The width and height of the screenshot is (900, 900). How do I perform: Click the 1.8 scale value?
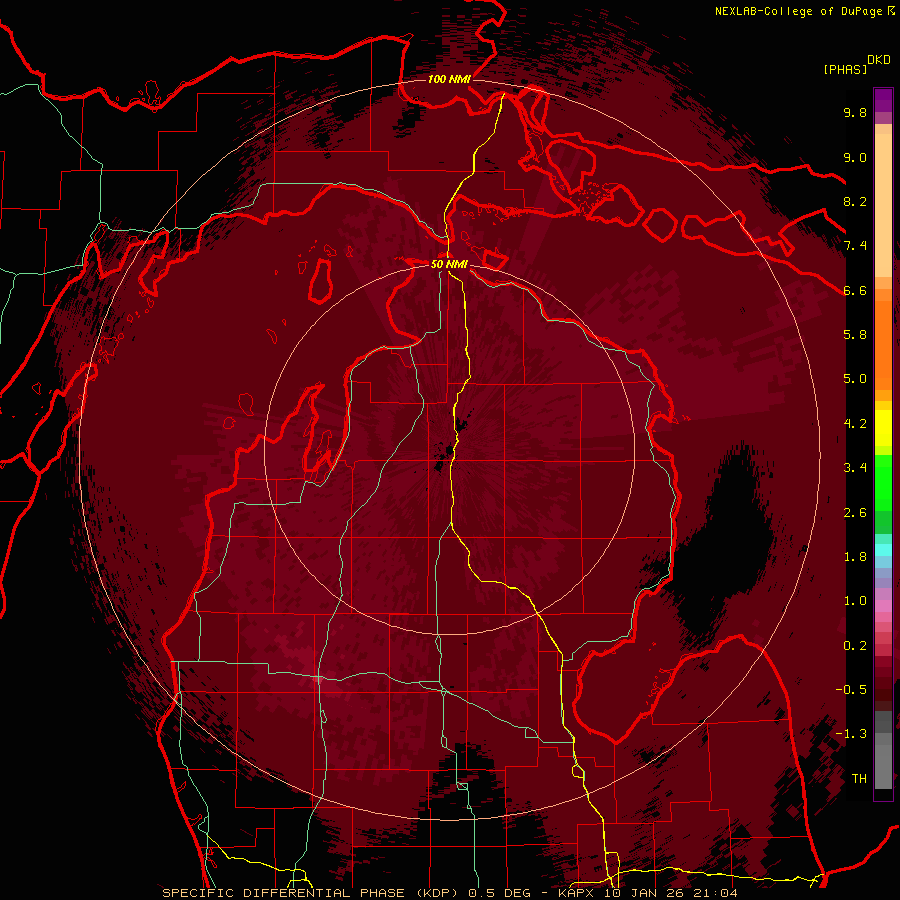pyautogui.click(x=855, y=557)
